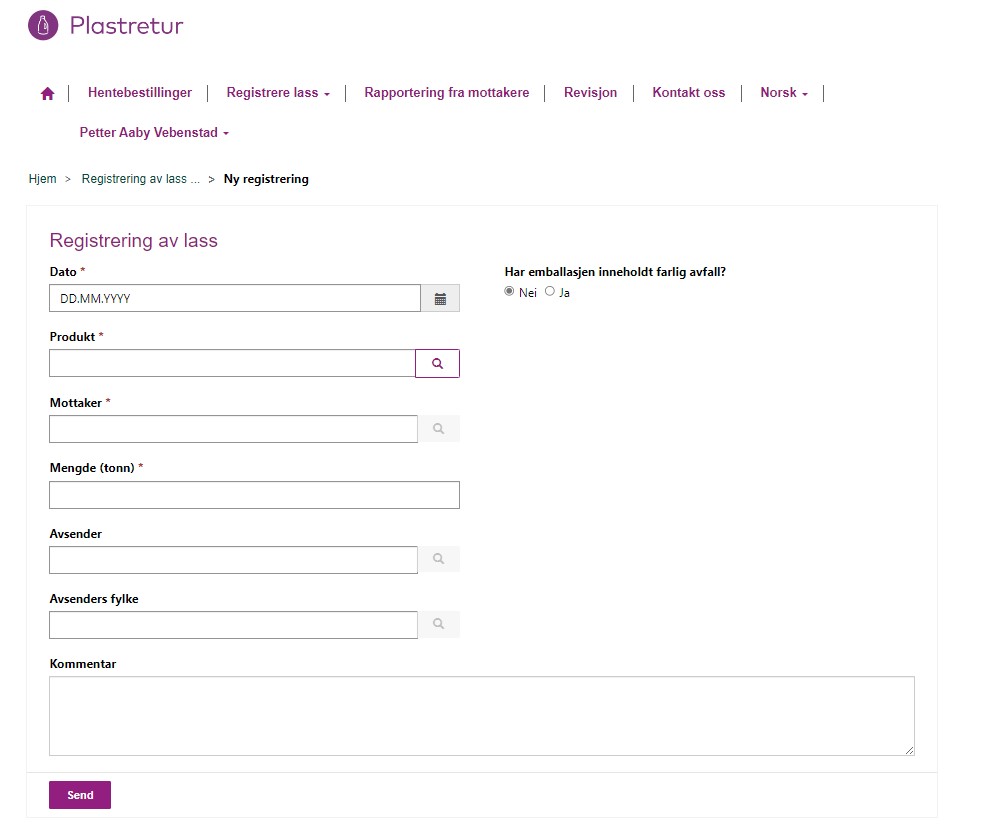
Task: Click the Avsenders fylke search icon
Action: coord(438,625)
